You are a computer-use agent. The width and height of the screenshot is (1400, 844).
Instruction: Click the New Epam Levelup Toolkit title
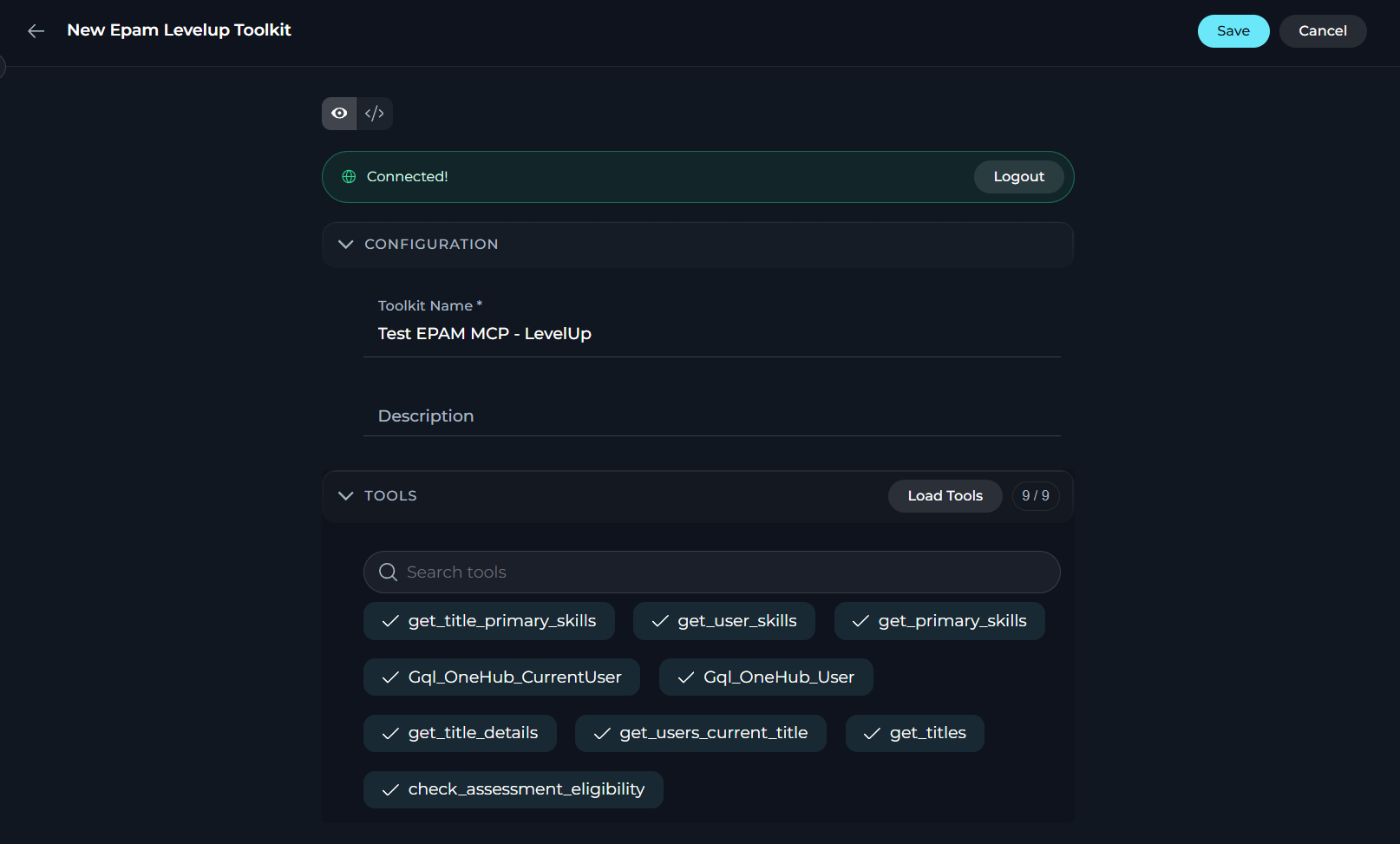coord(179,30)
